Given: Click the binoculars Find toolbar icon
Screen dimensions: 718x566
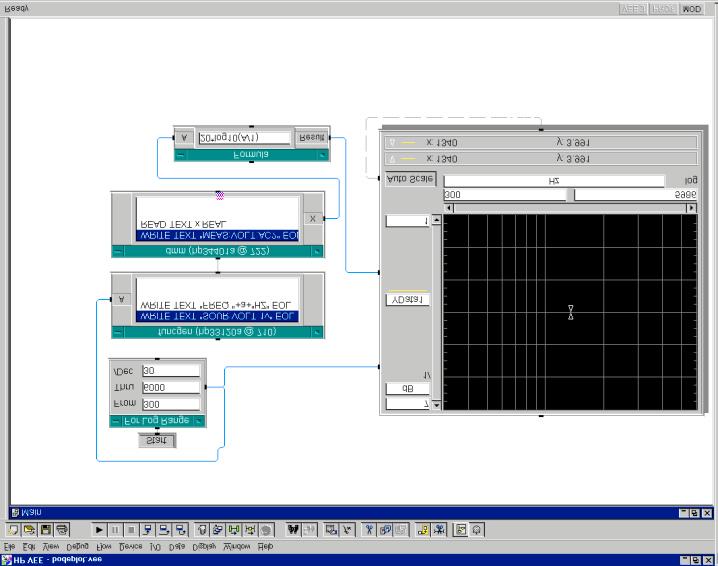Looking at the screenshot, I should [x=293, y=530].
